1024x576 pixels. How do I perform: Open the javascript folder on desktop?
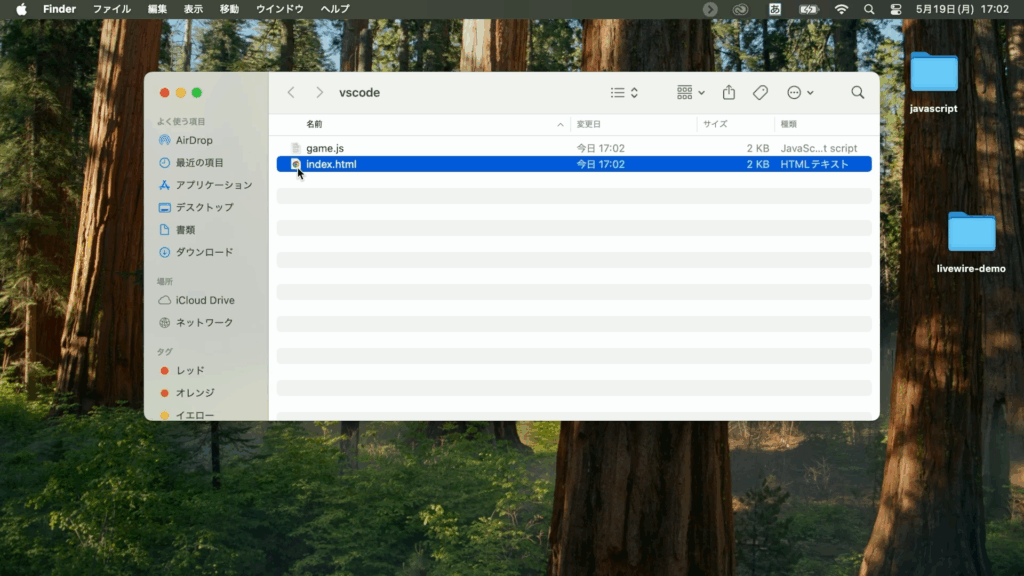933,74
